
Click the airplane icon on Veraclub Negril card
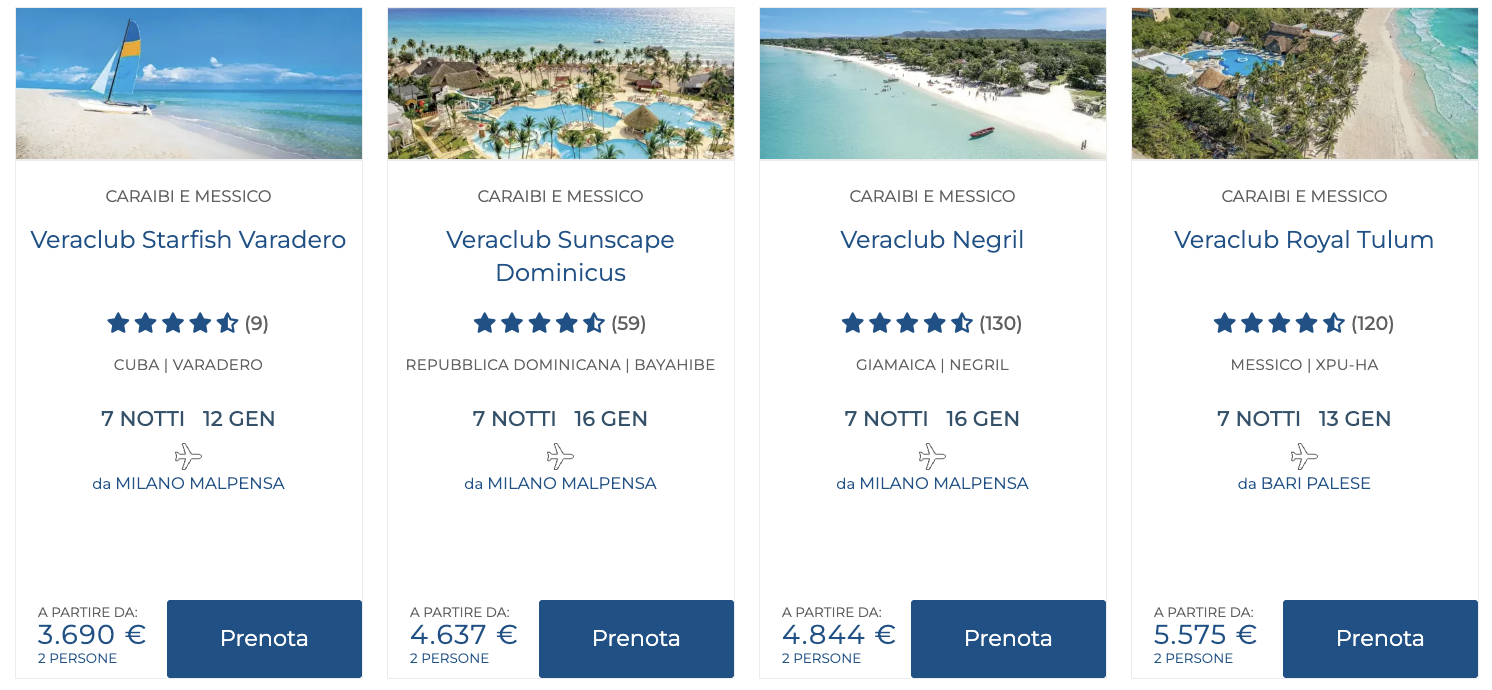[932, 457]
